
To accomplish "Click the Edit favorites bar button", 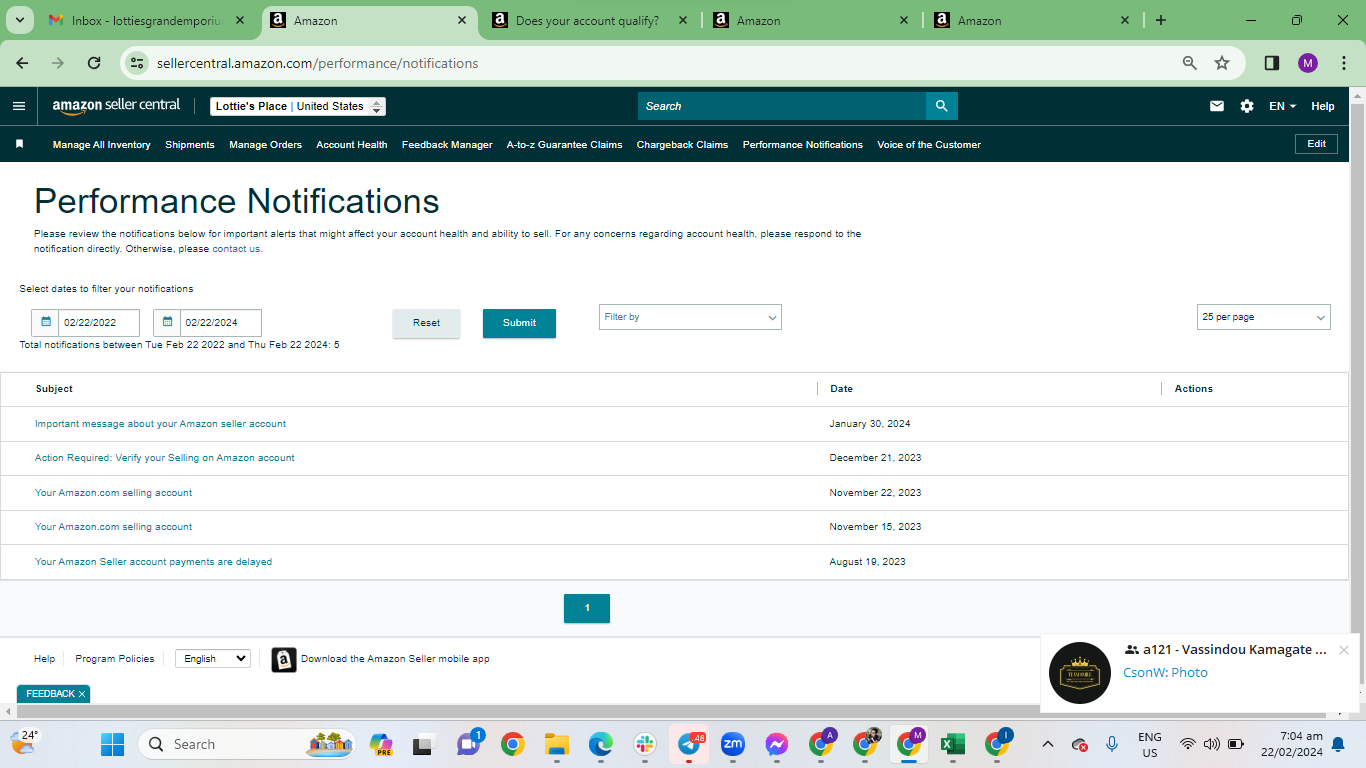I will coord(1317,144).
